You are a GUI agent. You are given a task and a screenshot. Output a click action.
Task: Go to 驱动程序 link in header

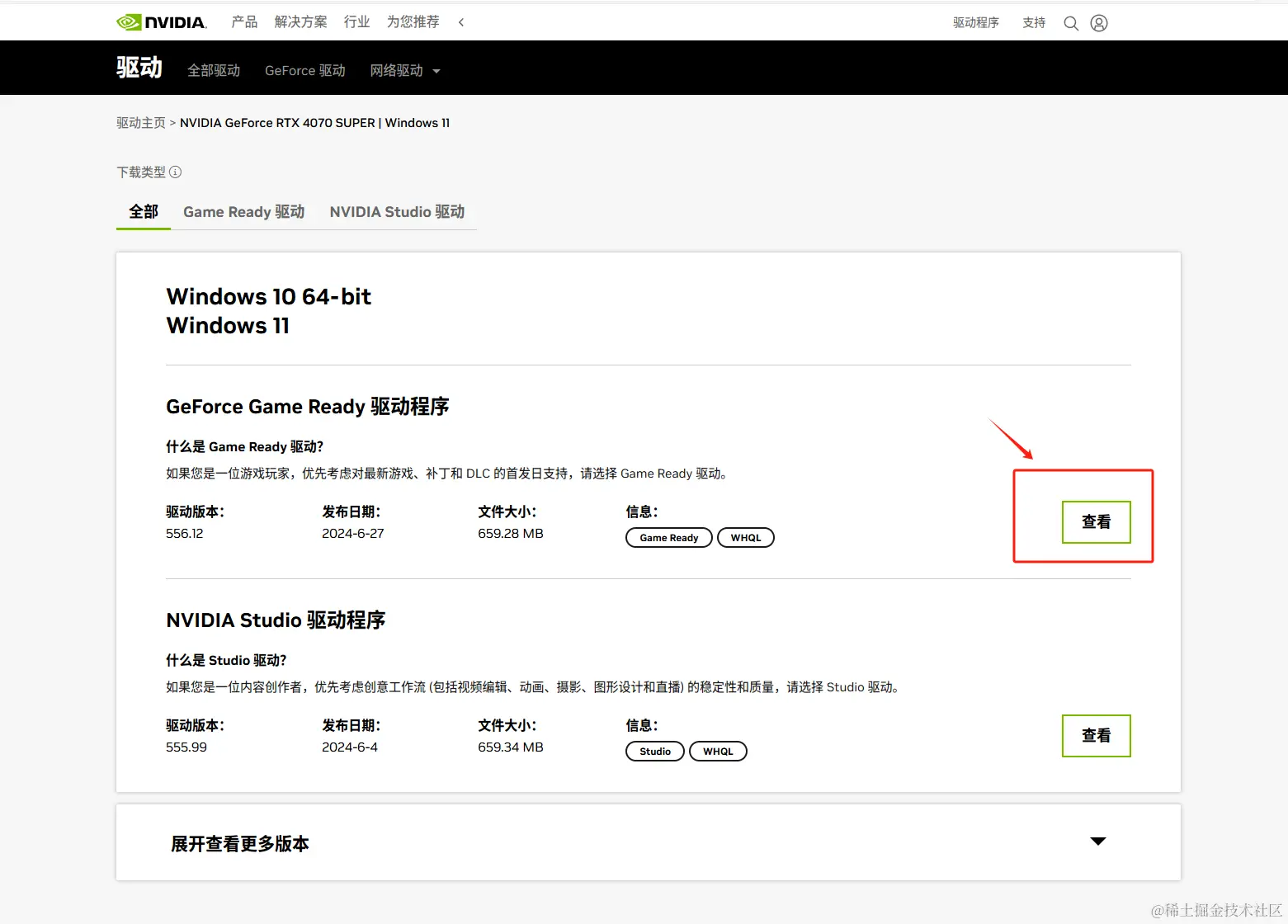(x=975, y=23)
